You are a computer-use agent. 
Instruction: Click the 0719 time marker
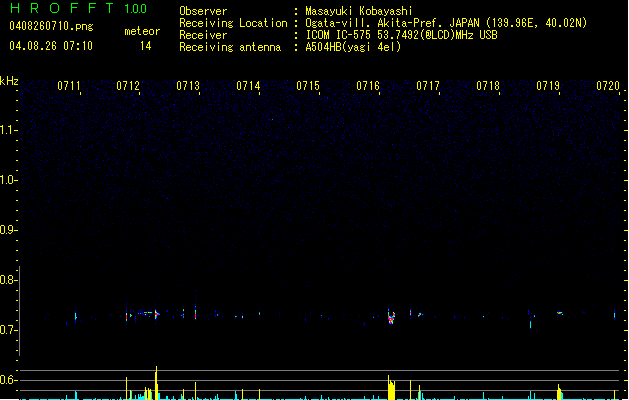point(548,86)
